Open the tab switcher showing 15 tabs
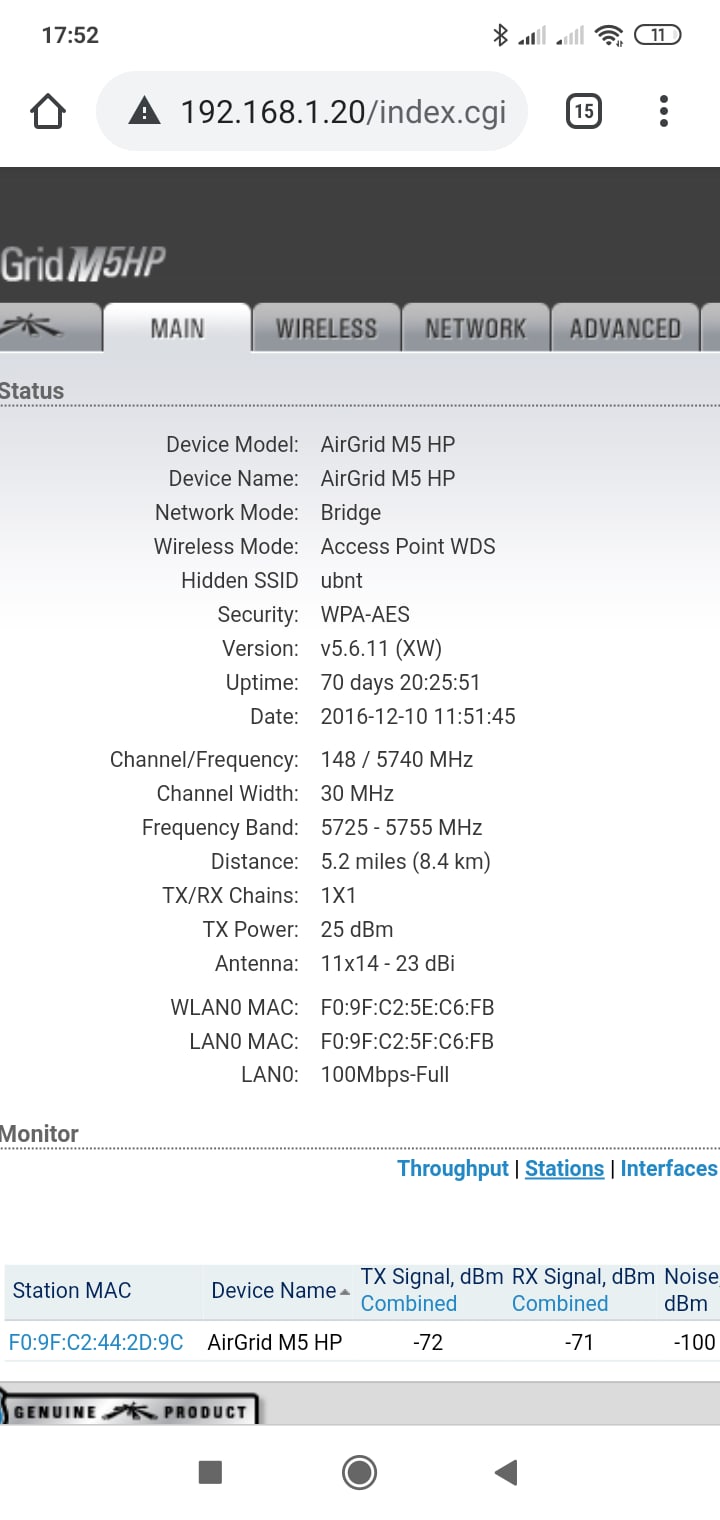 (583, 111)
